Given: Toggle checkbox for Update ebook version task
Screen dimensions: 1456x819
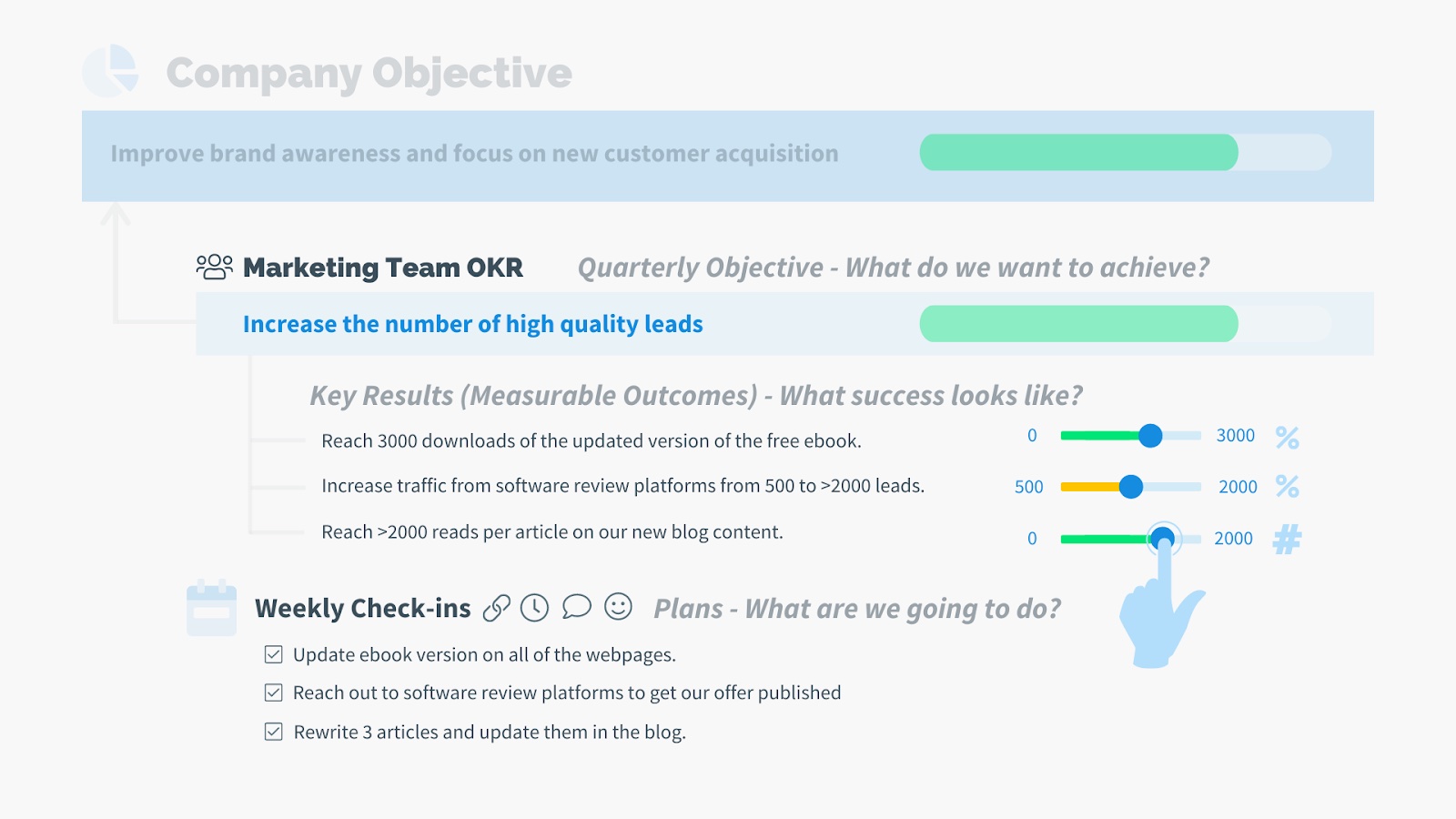Looking at the screenshot, I should [x=273, y=654].
